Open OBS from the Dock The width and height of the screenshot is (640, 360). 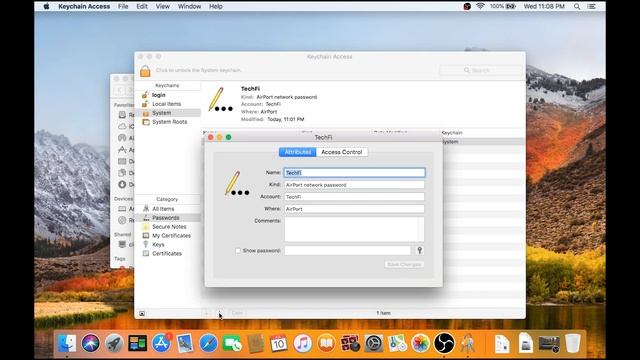[444, 343]
